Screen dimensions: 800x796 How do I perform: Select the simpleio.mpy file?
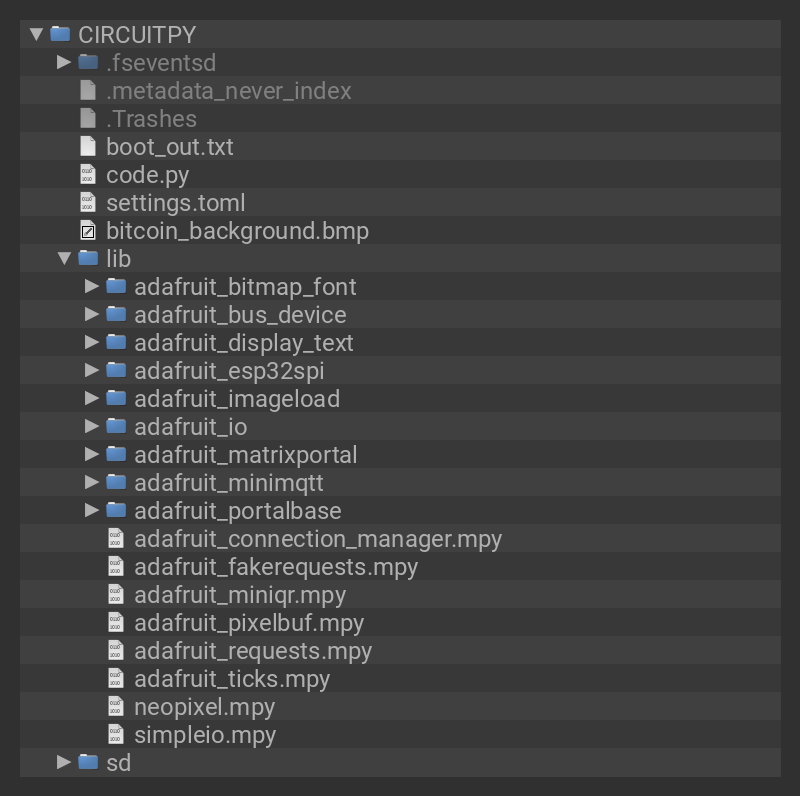coord(205,734)
